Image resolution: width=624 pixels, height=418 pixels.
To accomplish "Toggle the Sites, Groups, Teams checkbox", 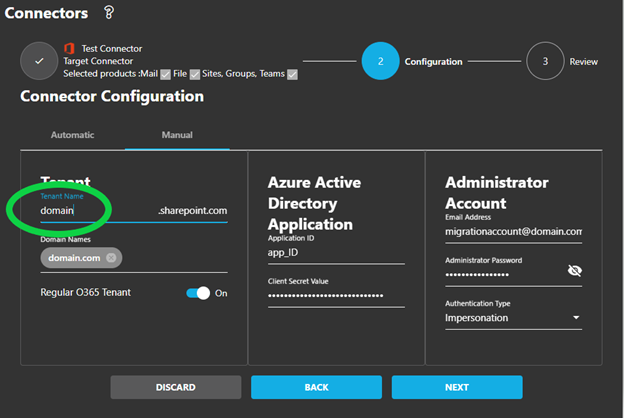I will pos(291,74).
